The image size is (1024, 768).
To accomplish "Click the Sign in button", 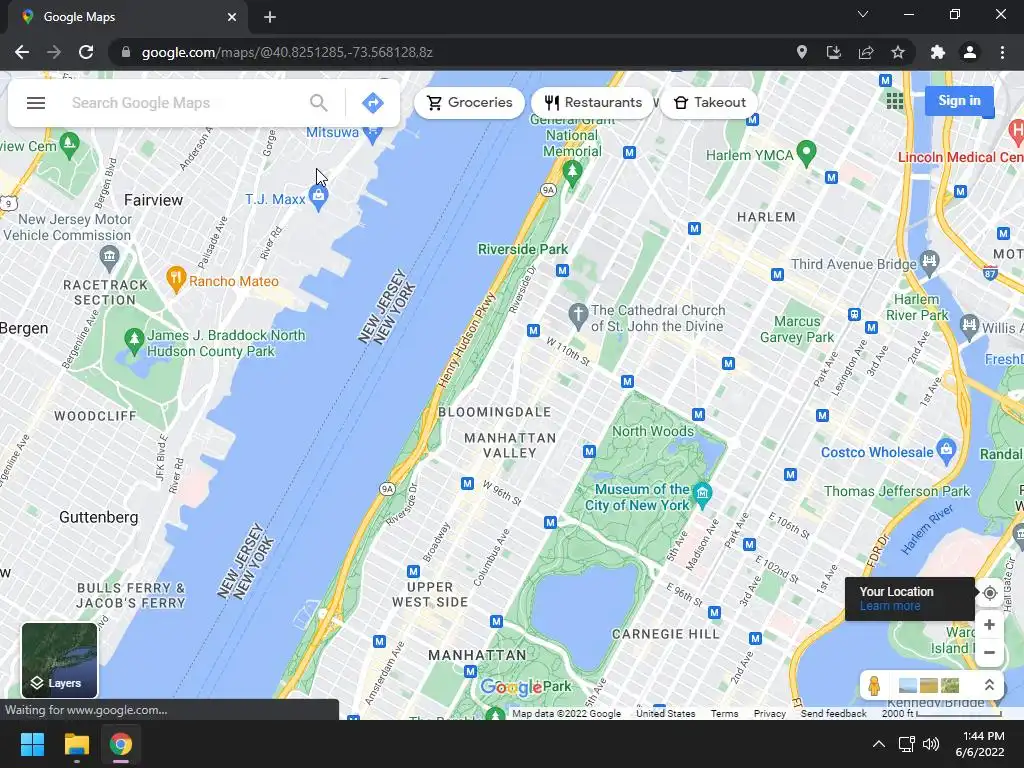I will pos(959,101).
